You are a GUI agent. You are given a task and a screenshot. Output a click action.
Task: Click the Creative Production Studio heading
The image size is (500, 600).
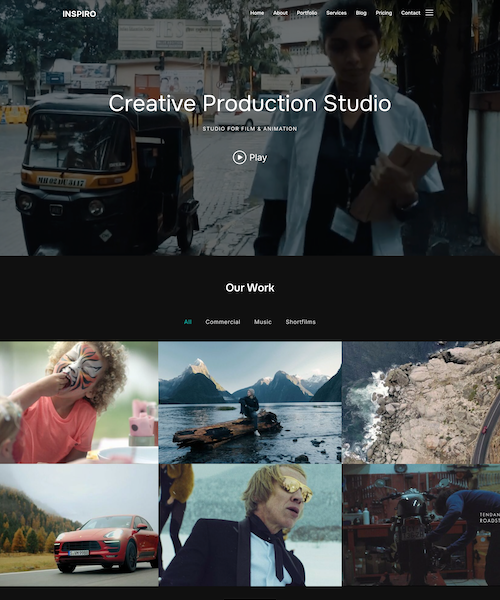click(250, 103)
